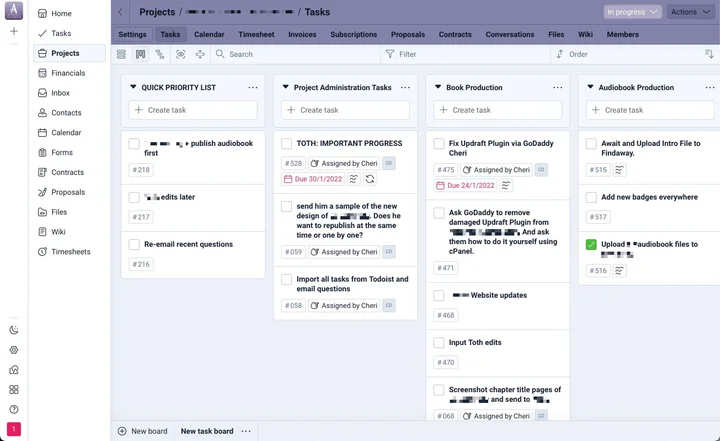
Task: Open the apps grid icon in left rail
Action: pyautogui.click(x=14, y=390)
